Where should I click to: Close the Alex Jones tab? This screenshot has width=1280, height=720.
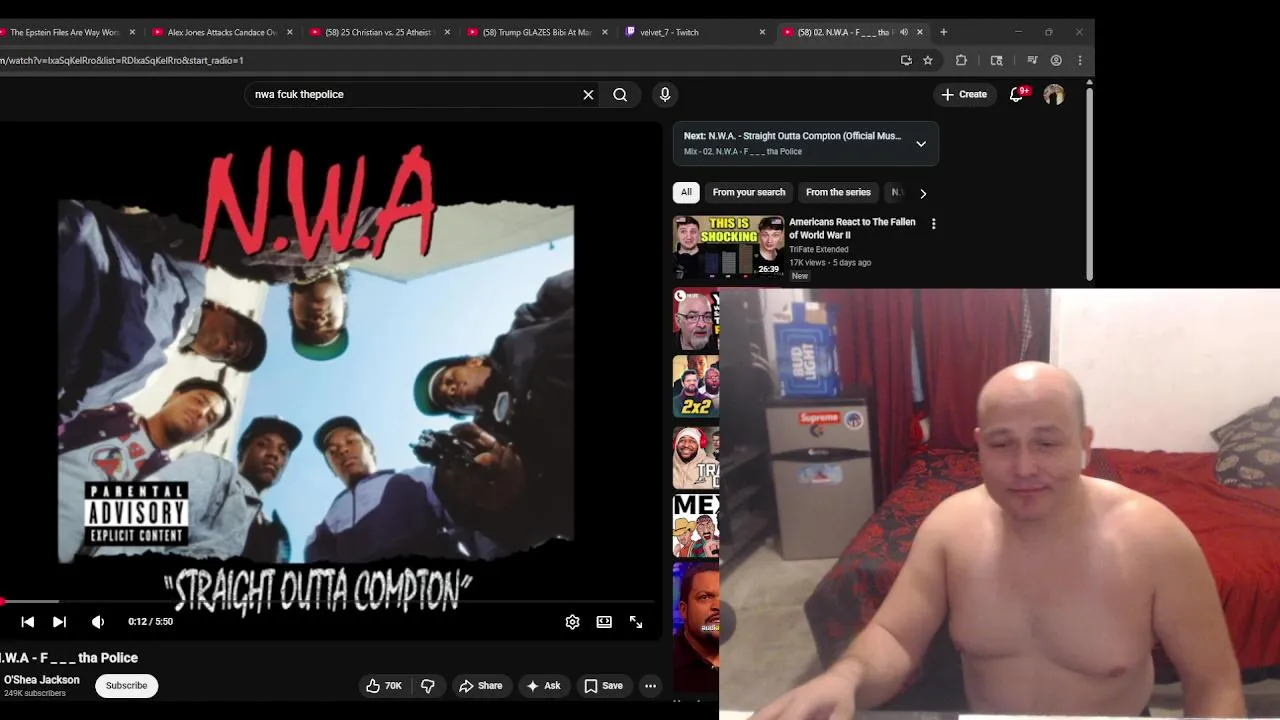tap(290, 32)
